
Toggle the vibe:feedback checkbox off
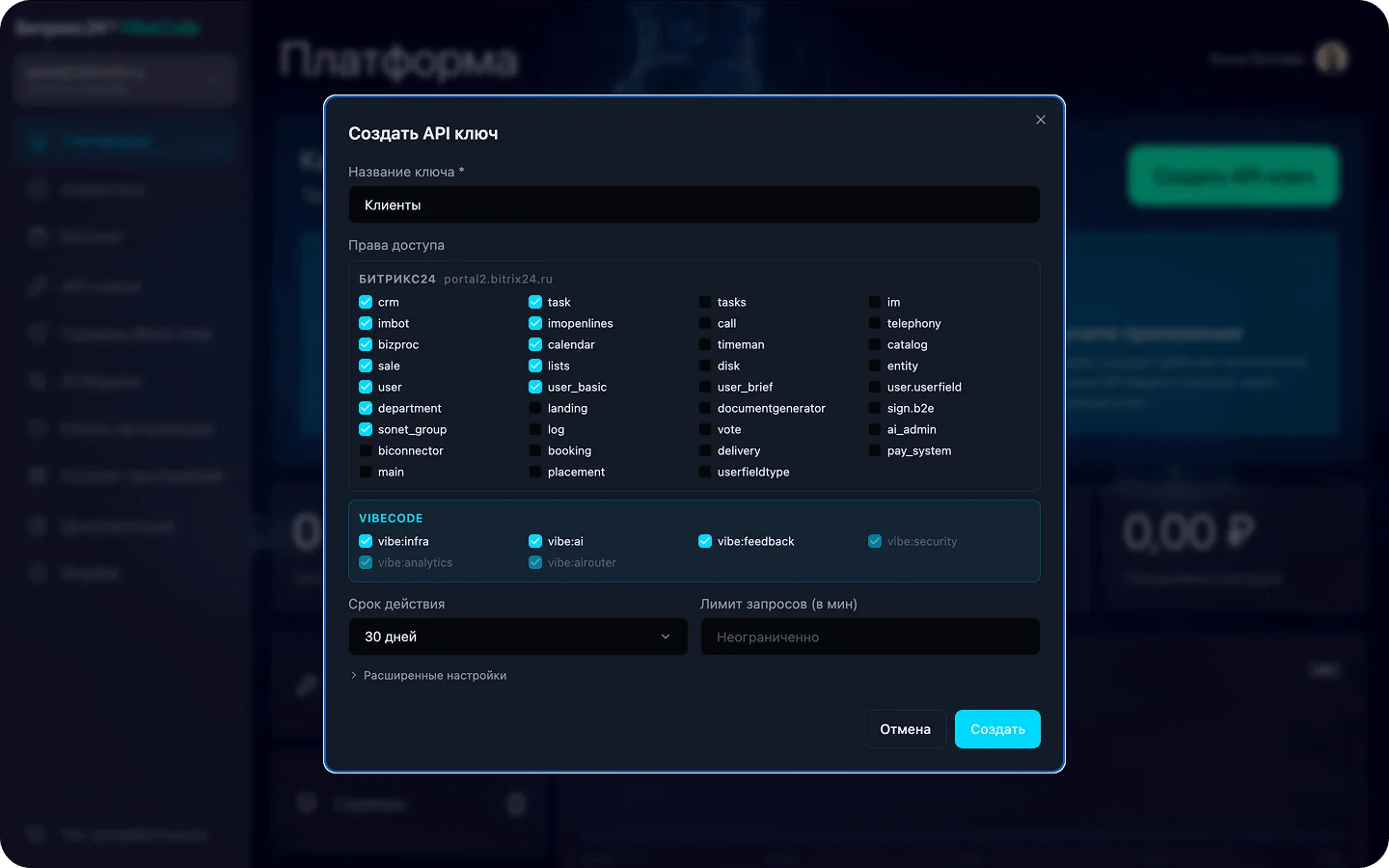(705, 541)
